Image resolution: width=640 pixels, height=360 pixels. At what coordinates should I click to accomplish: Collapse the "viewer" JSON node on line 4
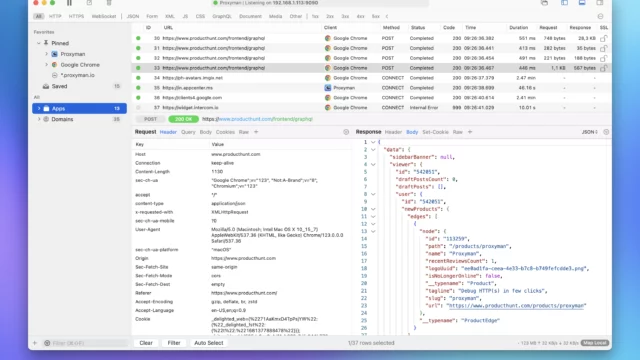point(373,164)
